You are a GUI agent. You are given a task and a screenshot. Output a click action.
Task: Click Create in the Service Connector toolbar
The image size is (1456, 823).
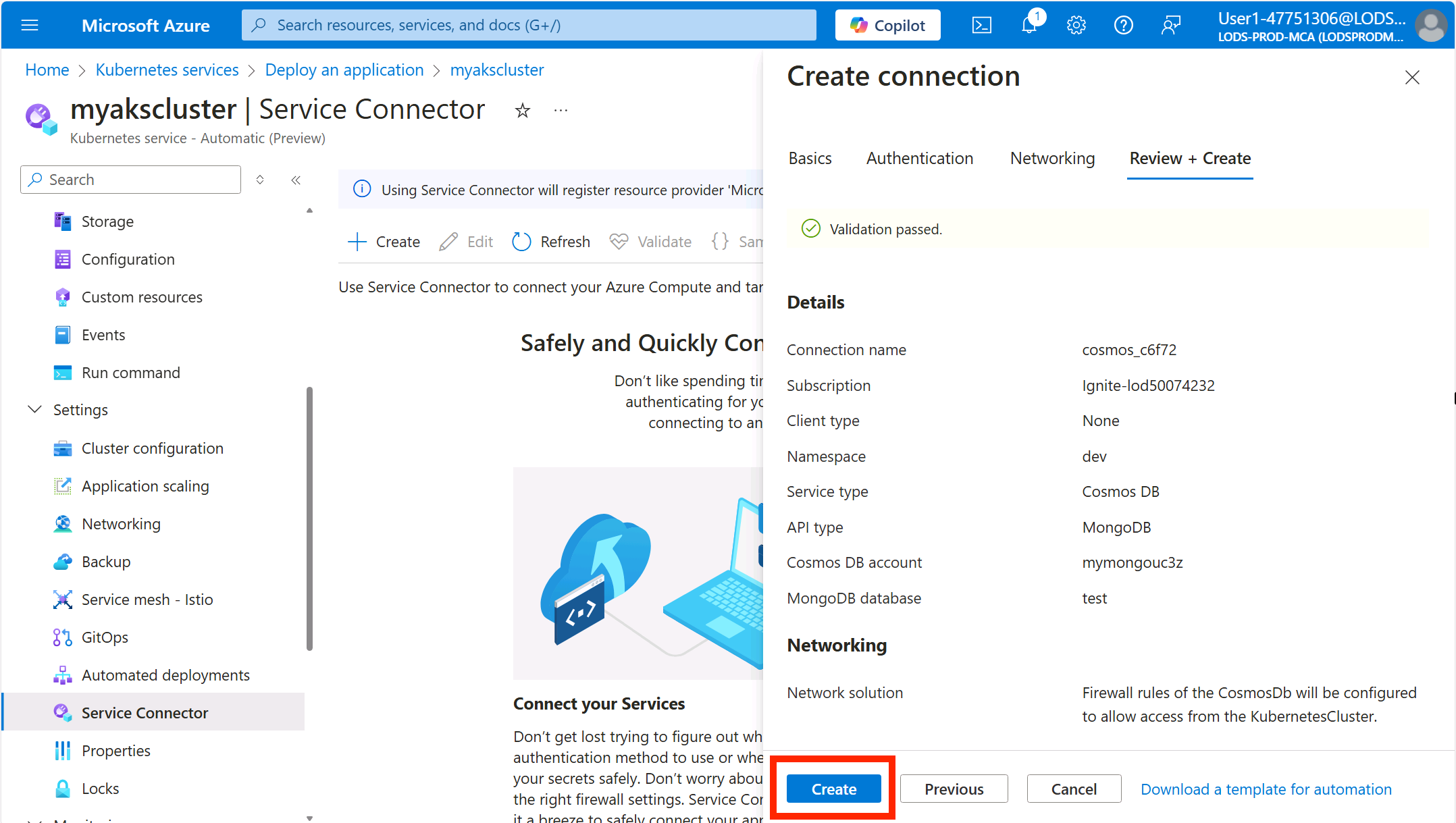(384, 242)
